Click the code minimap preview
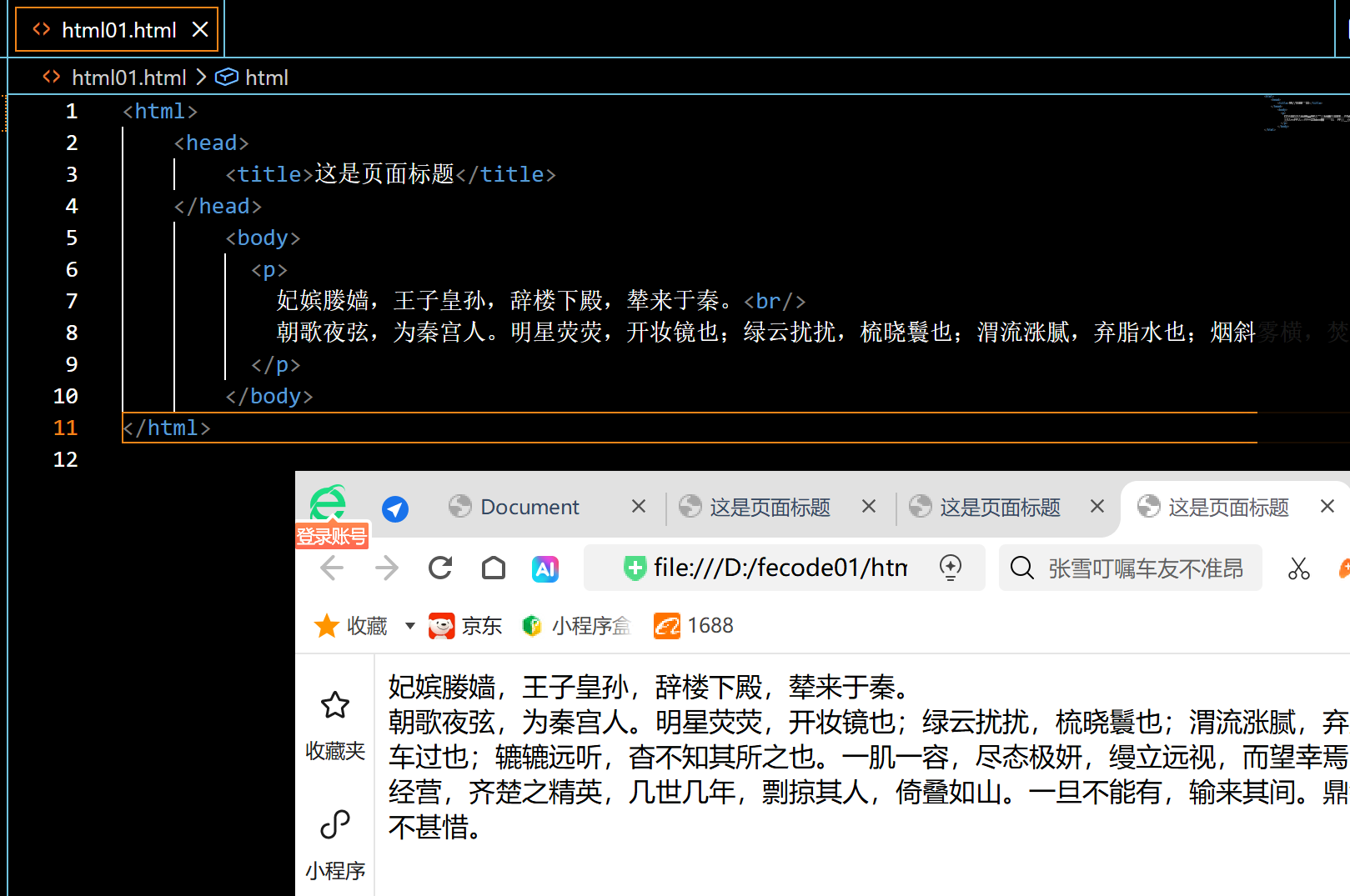Viewport: 1350px width, 896px height. pyautogui.click(x=1305, y=113)
